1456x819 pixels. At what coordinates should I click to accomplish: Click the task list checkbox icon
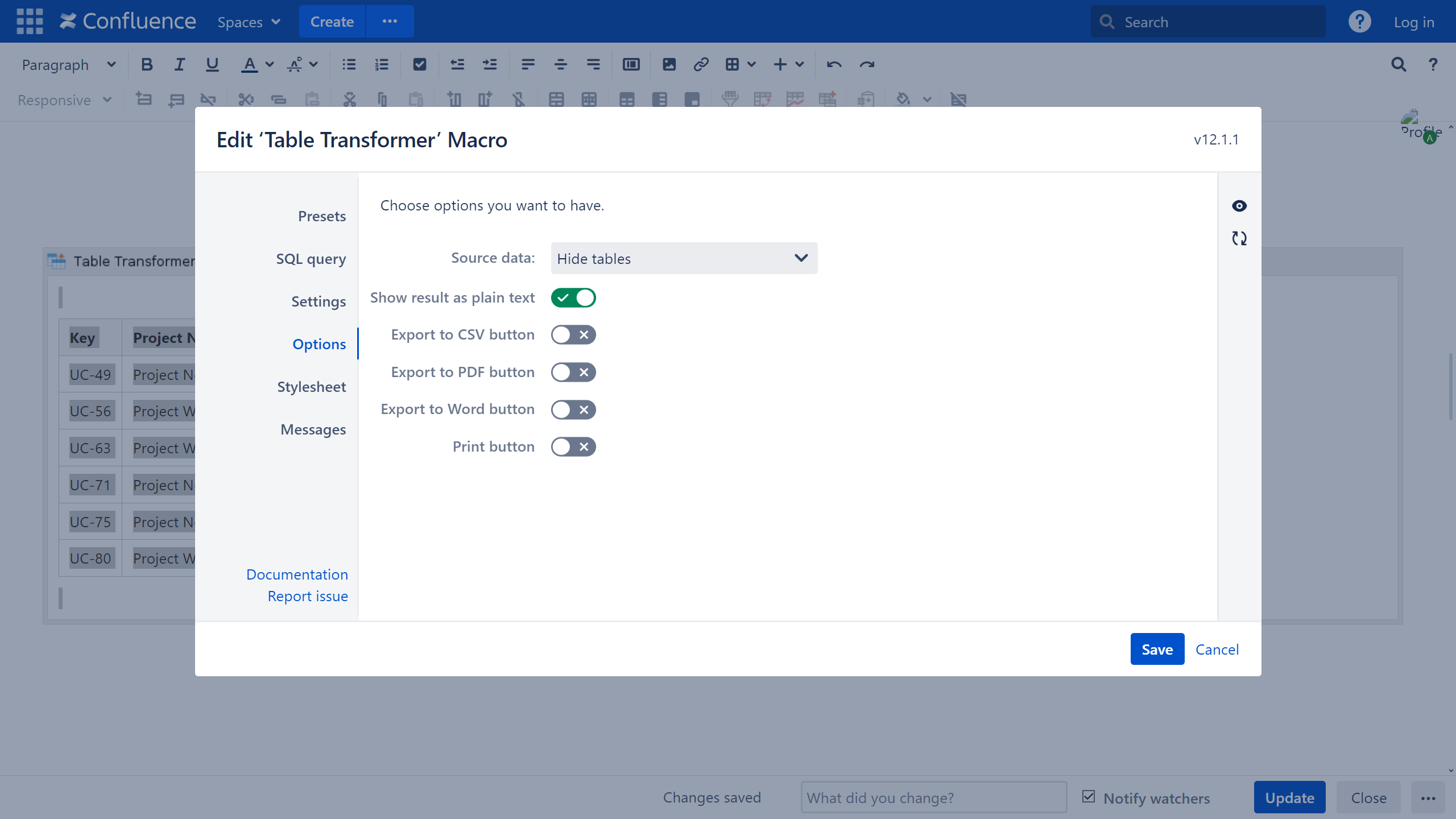pos(420,65)
